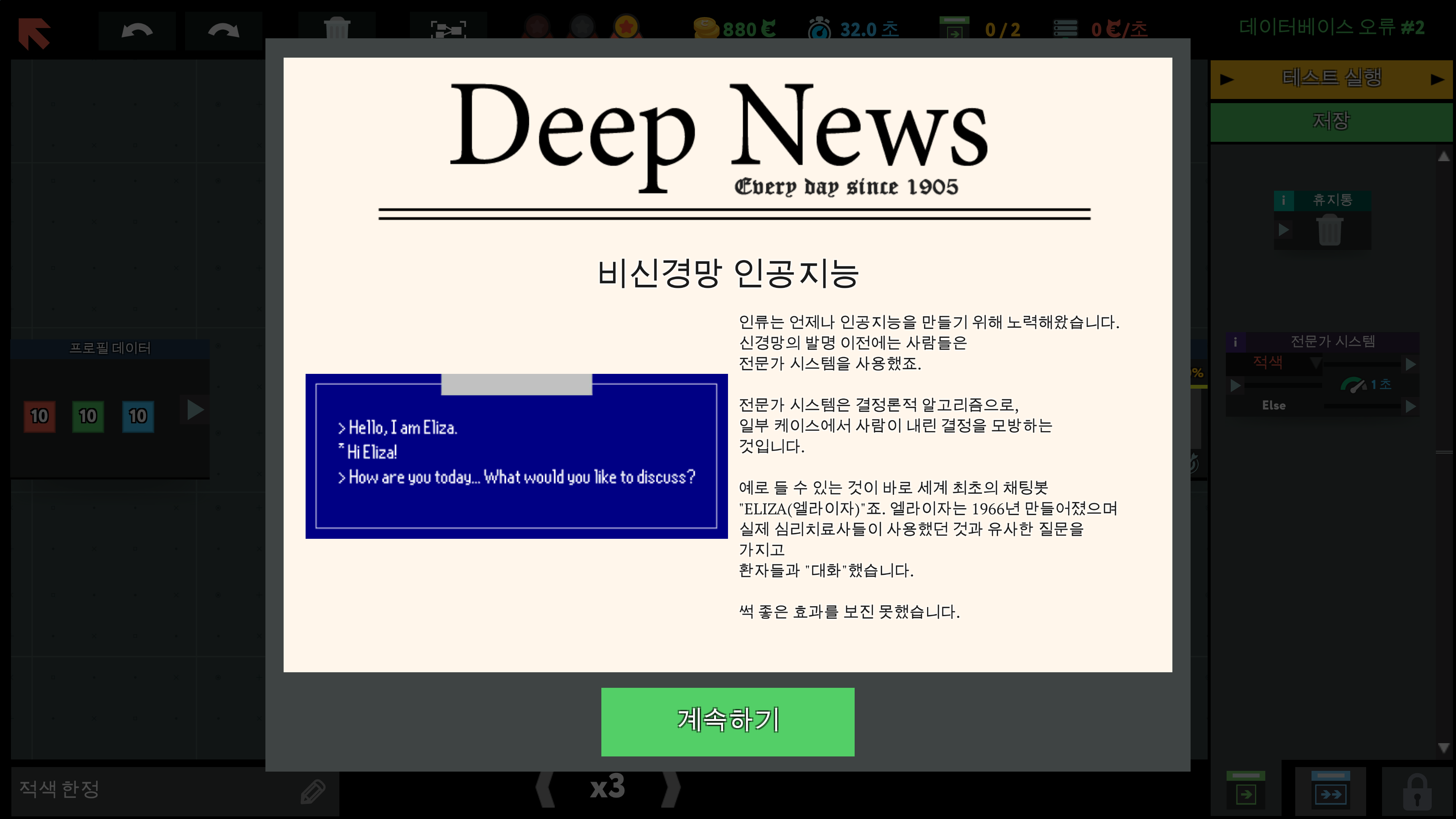Click the fit-to-screen frame icon
Screen dimensions: 1456x819
click(x=448, y=30)
